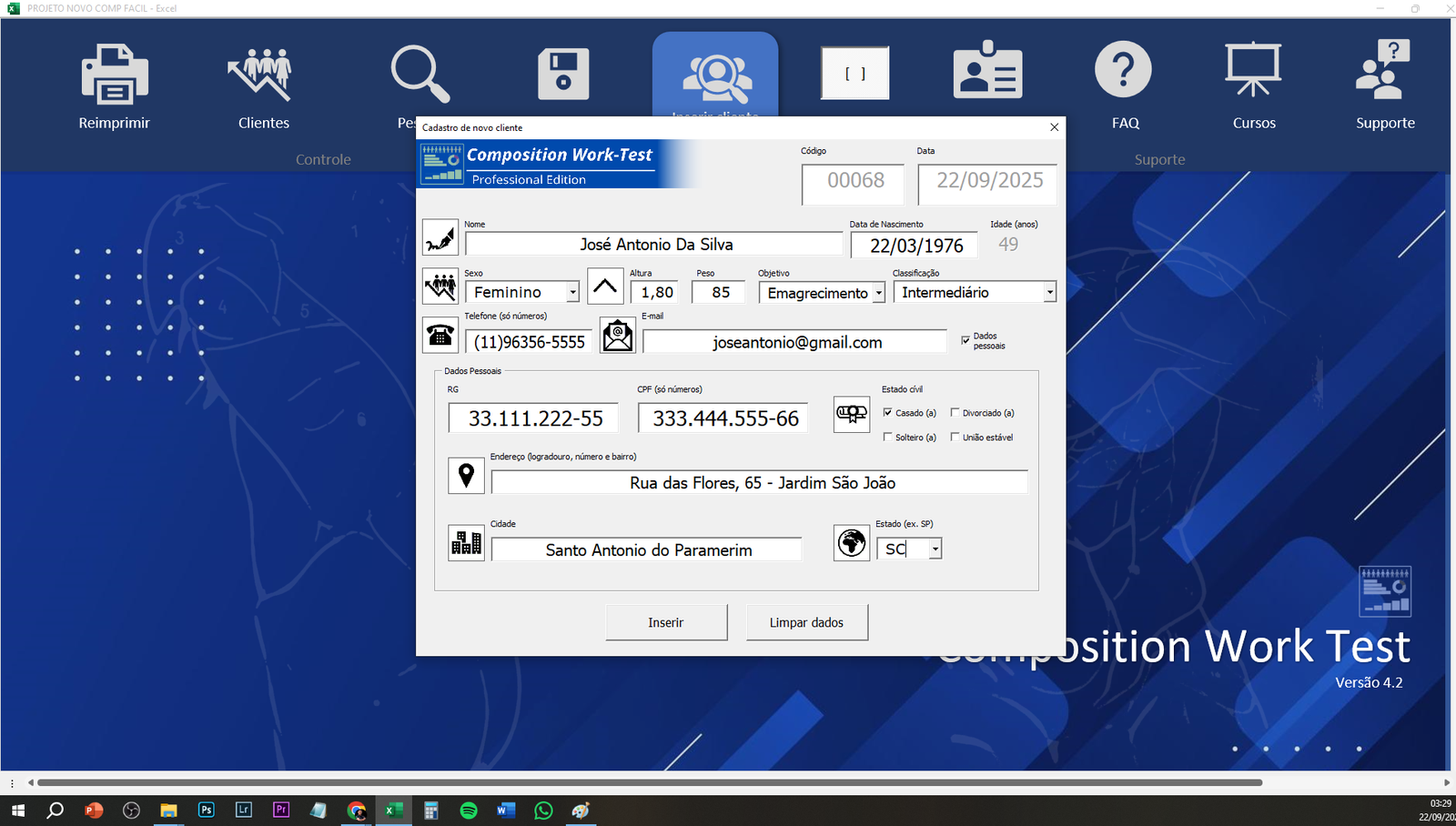Open the Classificação dropdown list

(1049, 292)
